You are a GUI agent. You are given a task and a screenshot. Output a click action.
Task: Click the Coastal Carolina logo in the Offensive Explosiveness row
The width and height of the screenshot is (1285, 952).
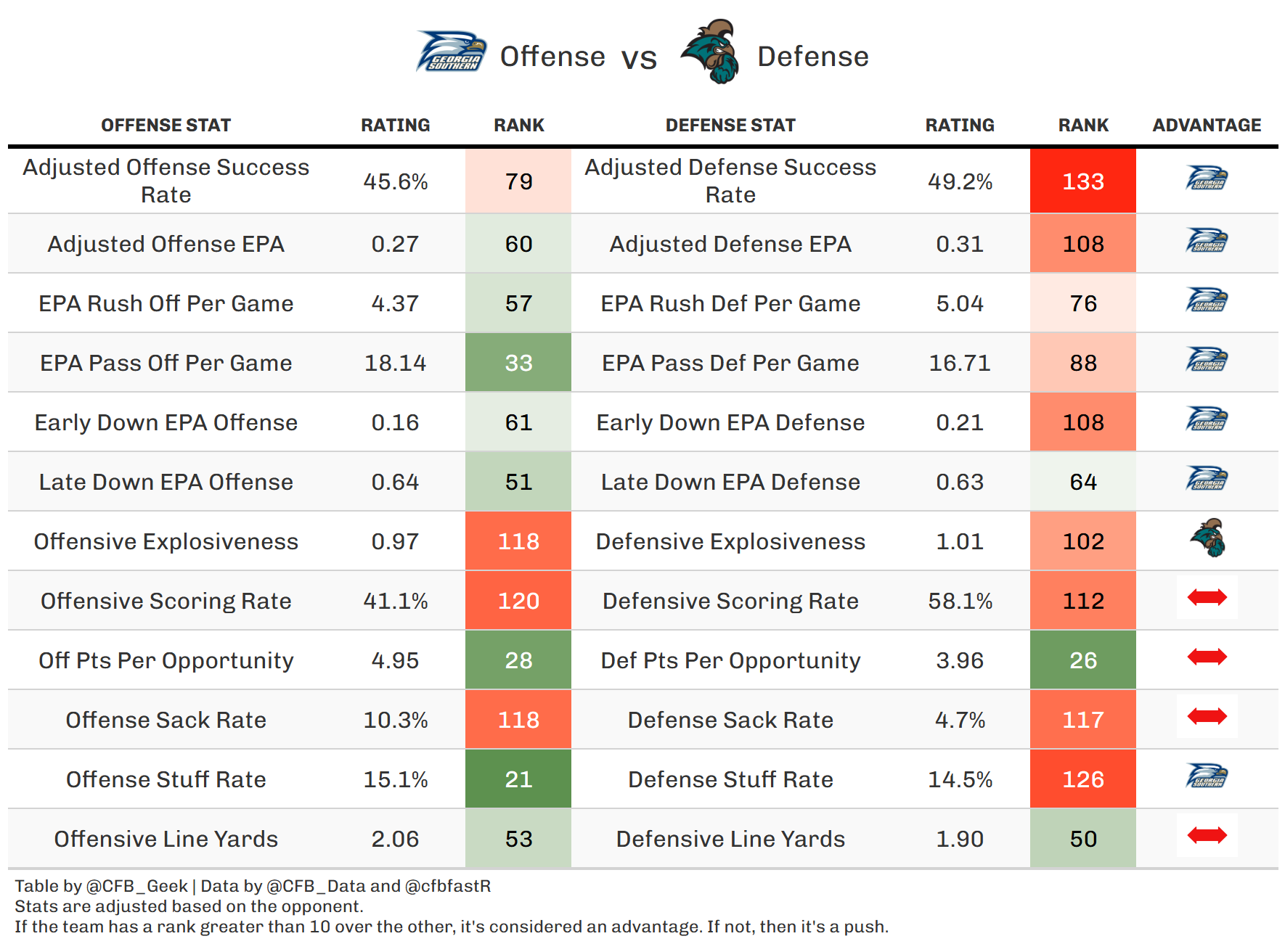1207,538
